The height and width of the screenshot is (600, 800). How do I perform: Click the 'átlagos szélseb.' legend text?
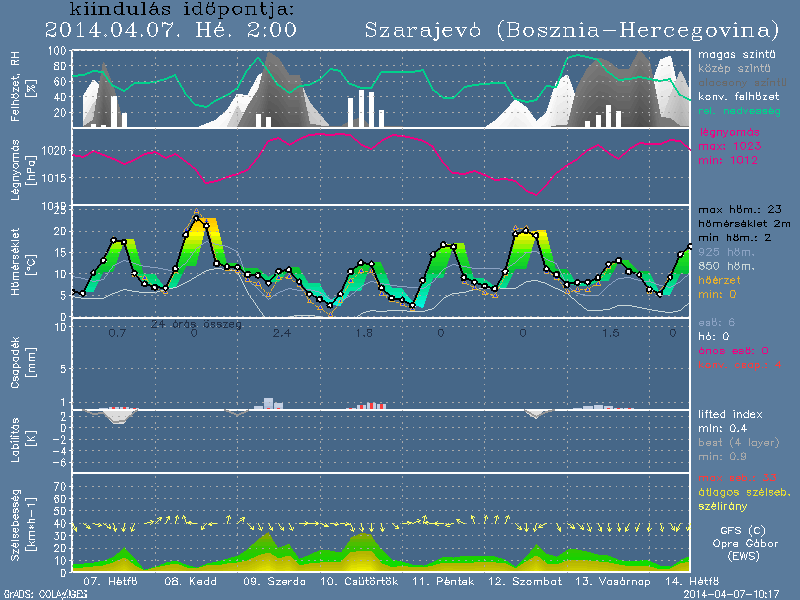[742, 493]
